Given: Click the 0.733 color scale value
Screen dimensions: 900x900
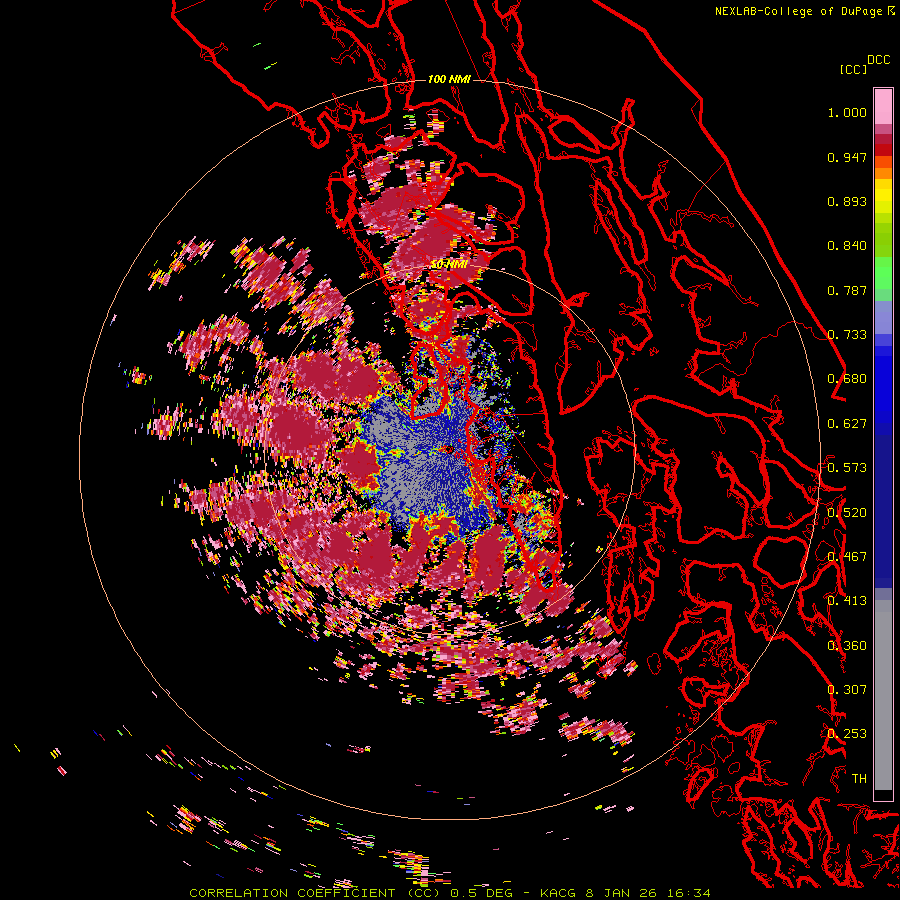Looking at the screenshot, I should [x=847, y=335].
